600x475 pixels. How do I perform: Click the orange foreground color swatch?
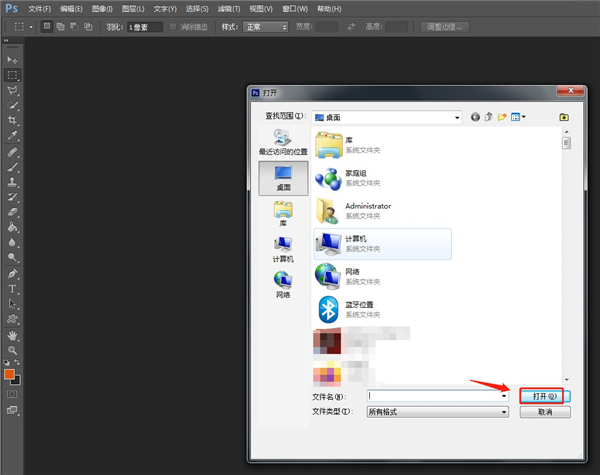pyautogui.click(x=9, y=374)
